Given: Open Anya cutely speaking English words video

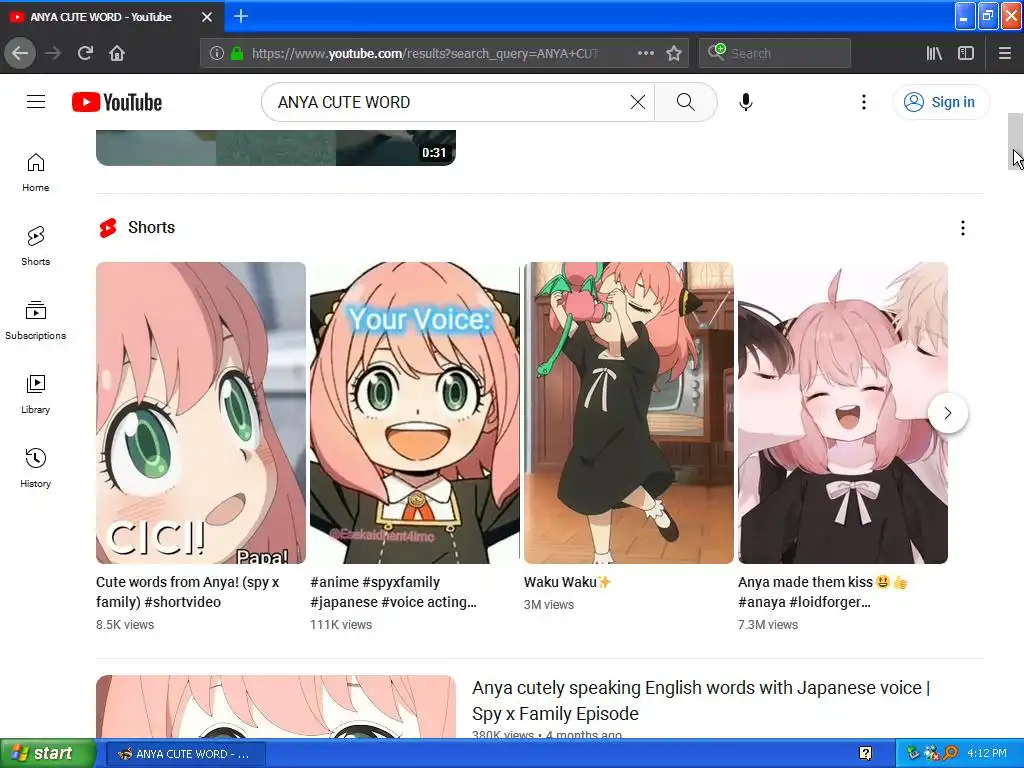Looking at the screenshot, I should pos(701,701).
